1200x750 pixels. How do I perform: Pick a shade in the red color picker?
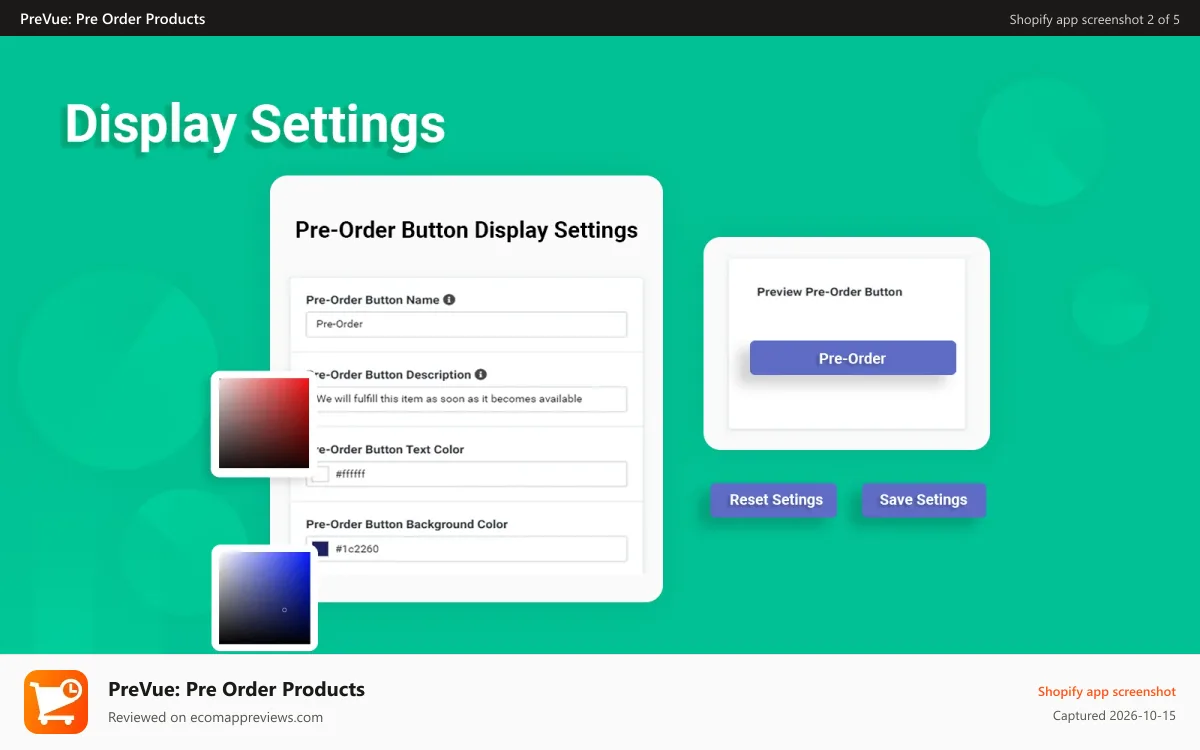click(x=264, y=423)
